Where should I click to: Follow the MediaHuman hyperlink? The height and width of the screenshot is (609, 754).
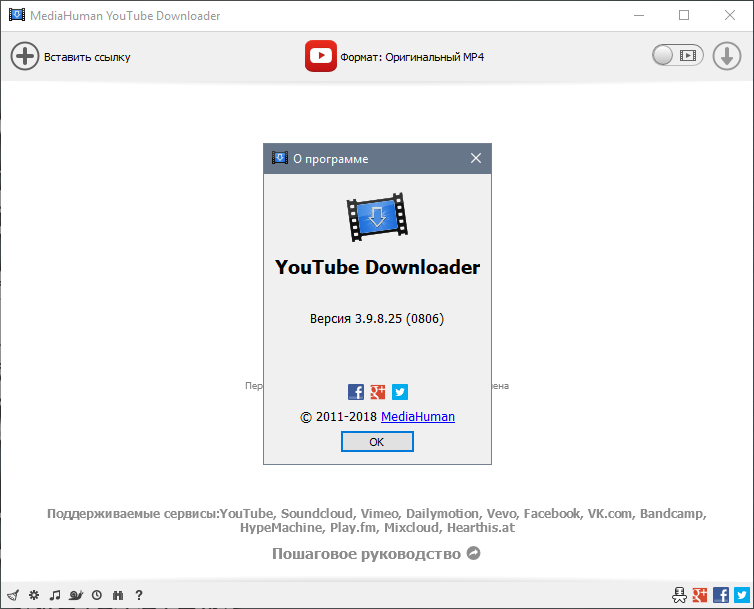(418, 417)
